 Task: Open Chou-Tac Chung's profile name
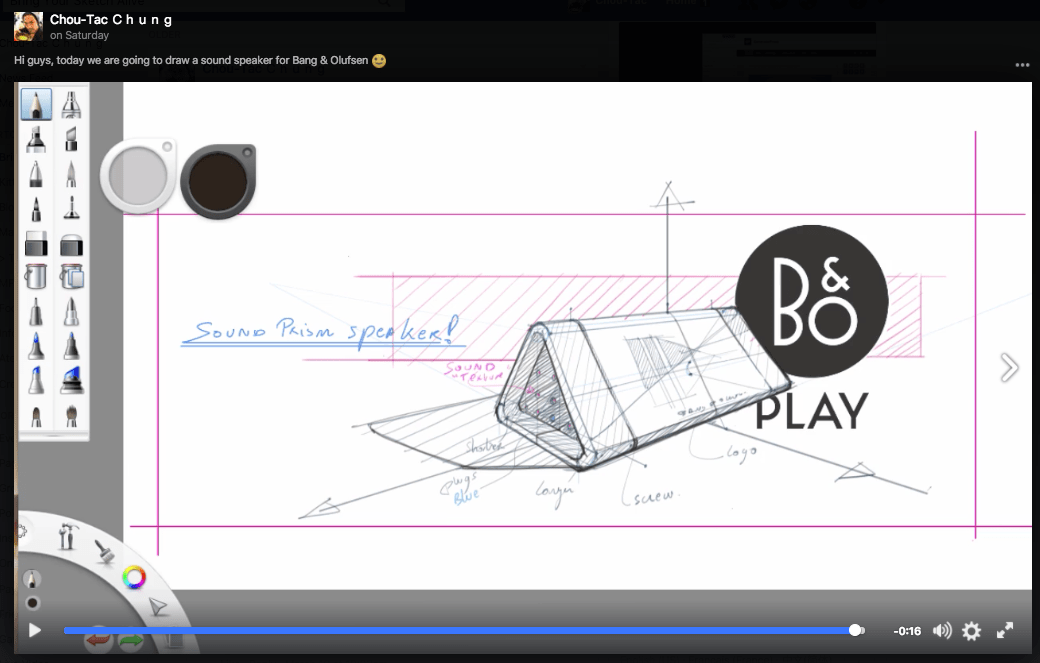pos(111,20)
